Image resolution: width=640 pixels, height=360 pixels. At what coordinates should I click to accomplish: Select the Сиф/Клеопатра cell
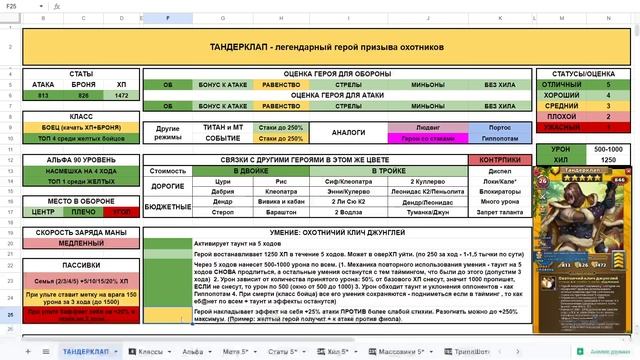point(348,181)
